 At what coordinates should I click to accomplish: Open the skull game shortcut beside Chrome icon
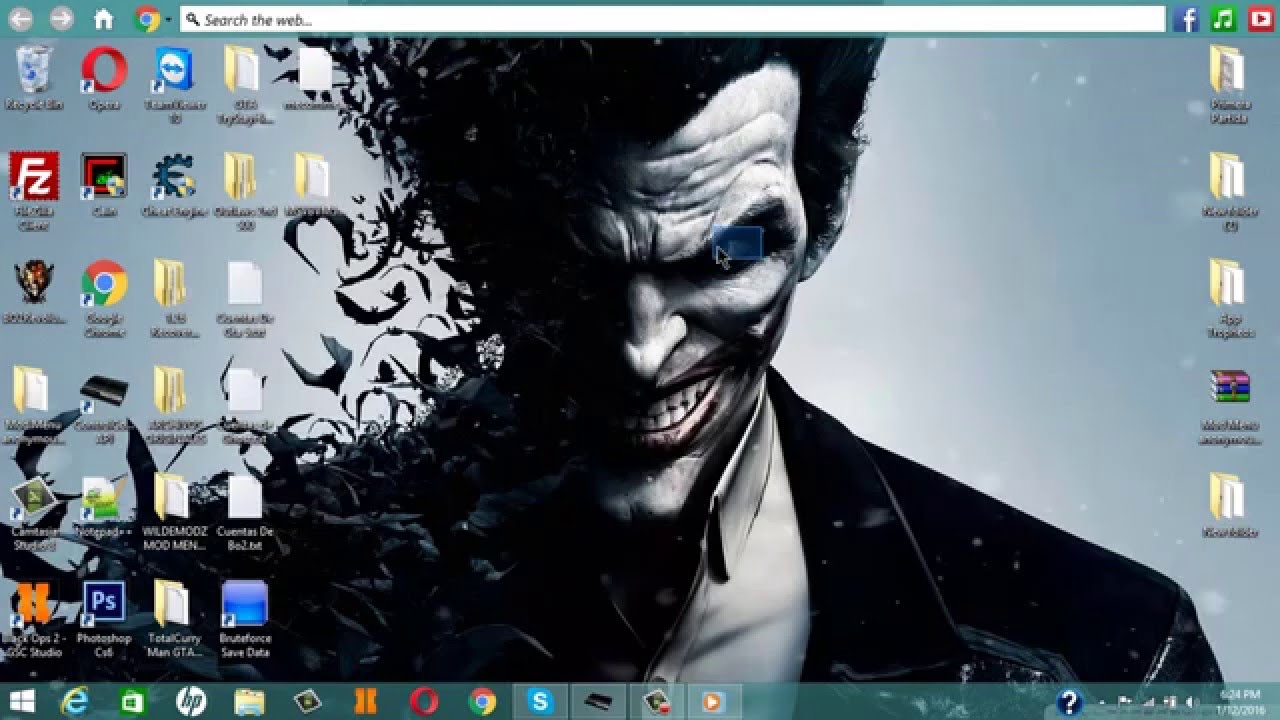tap(34, 292)
